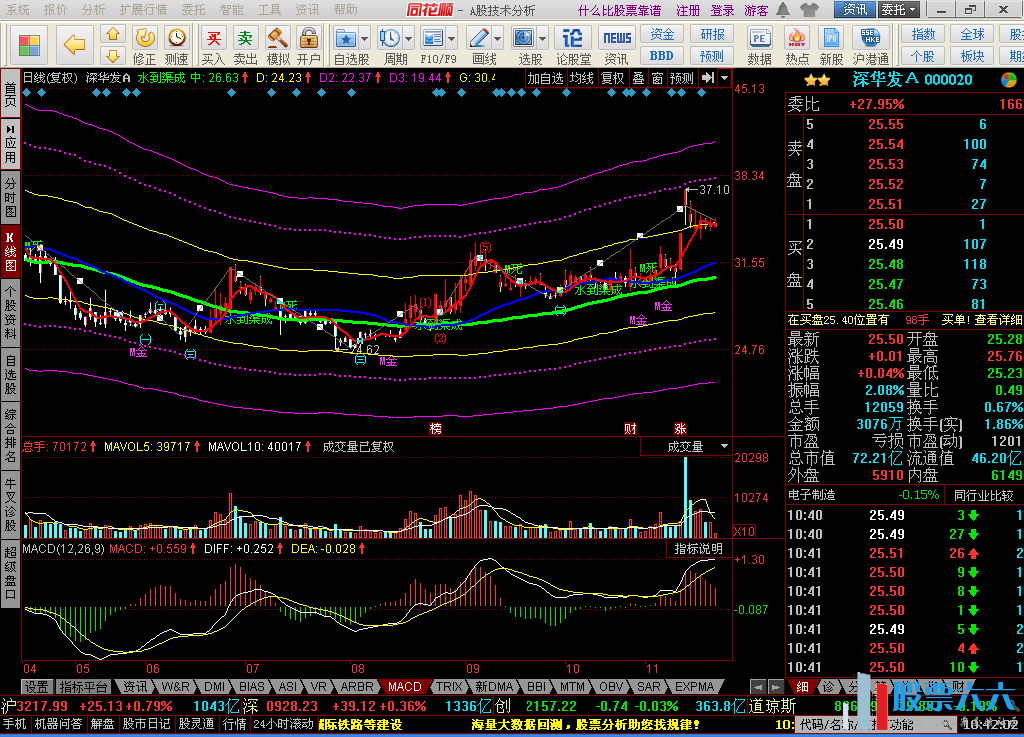This screenshot has height=737, width=1024.
Task: Toggle the 复权 adjustment option
Action: tap(613, 78)
